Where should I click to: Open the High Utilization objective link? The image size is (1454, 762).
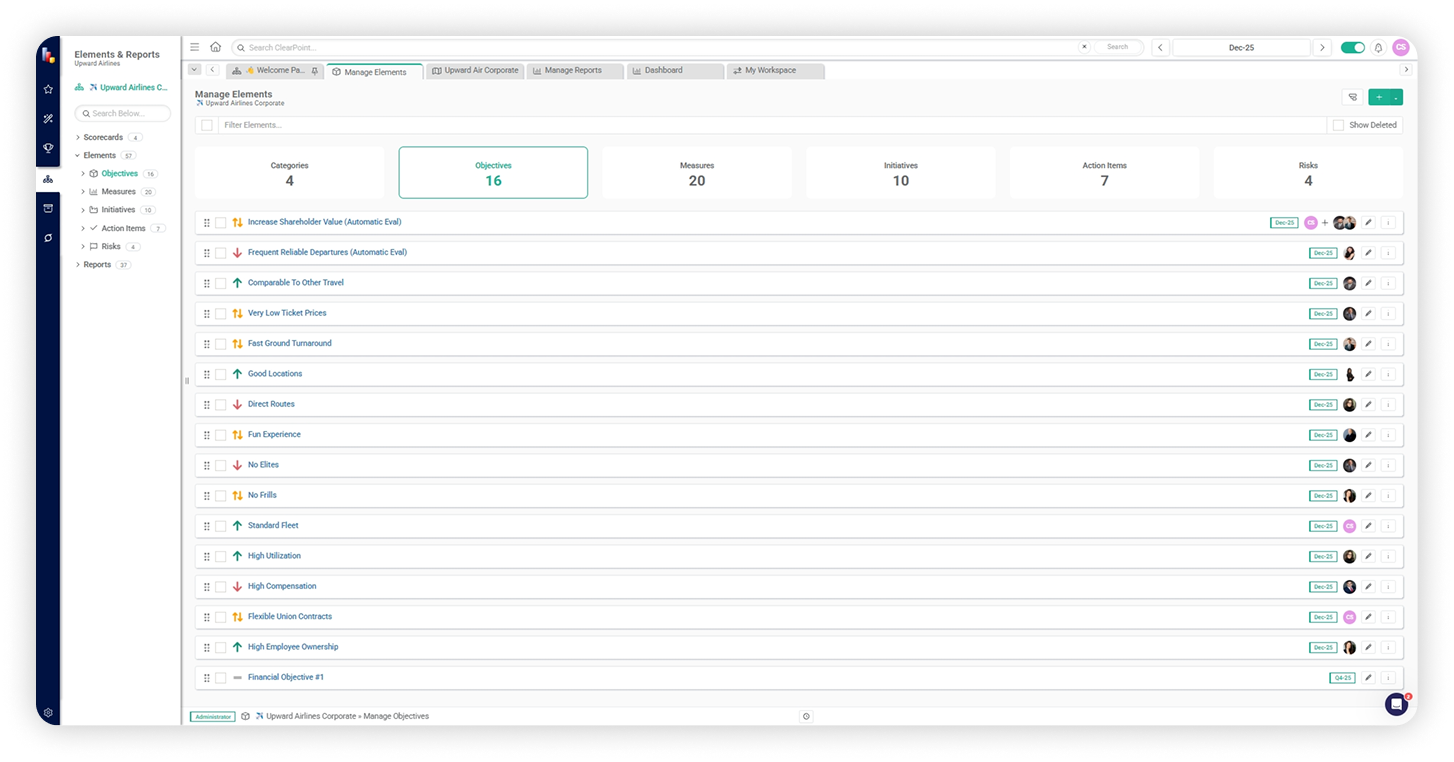(x=274, y=555)
